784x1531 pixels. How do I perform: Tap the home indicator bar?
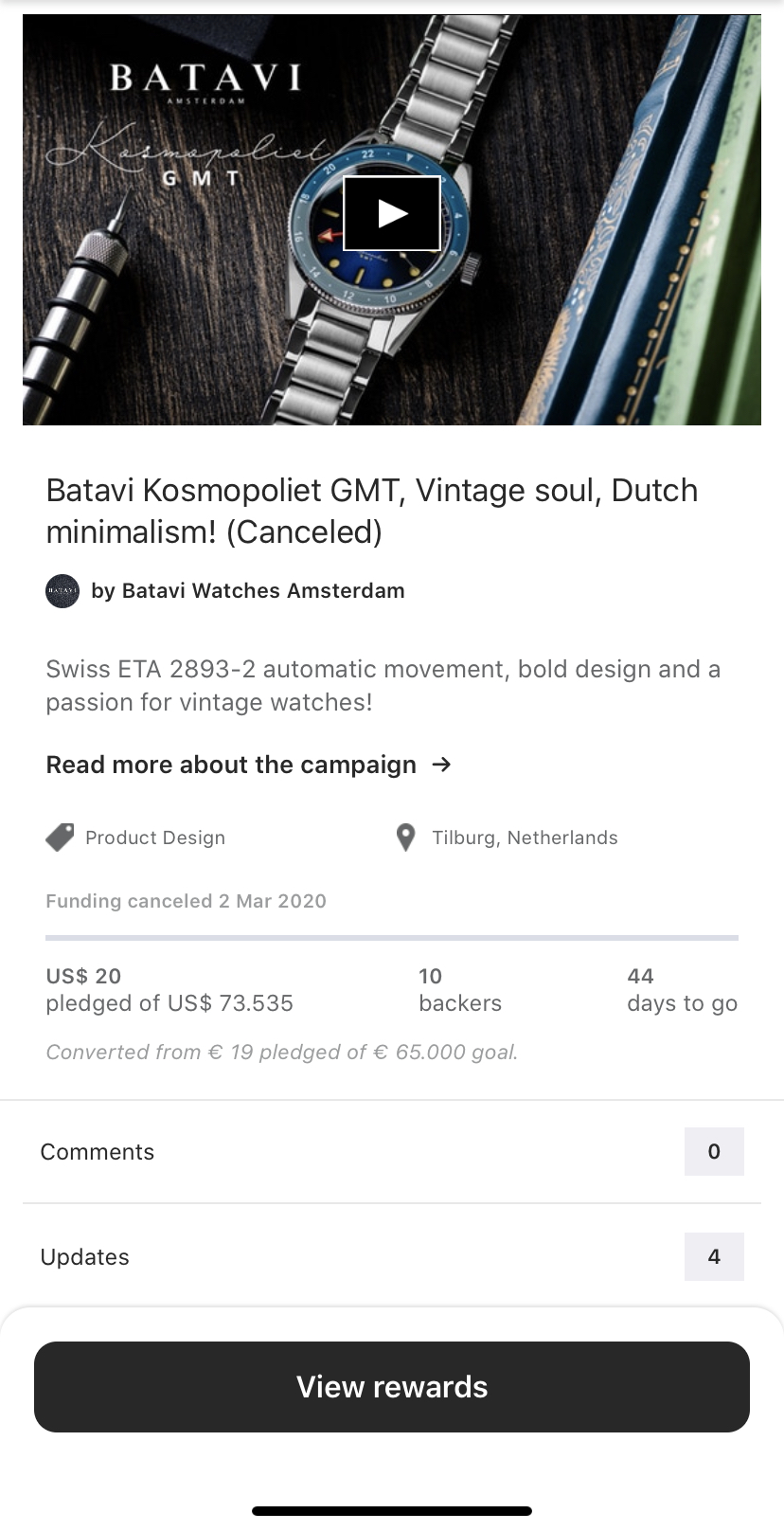point(392,1511)
